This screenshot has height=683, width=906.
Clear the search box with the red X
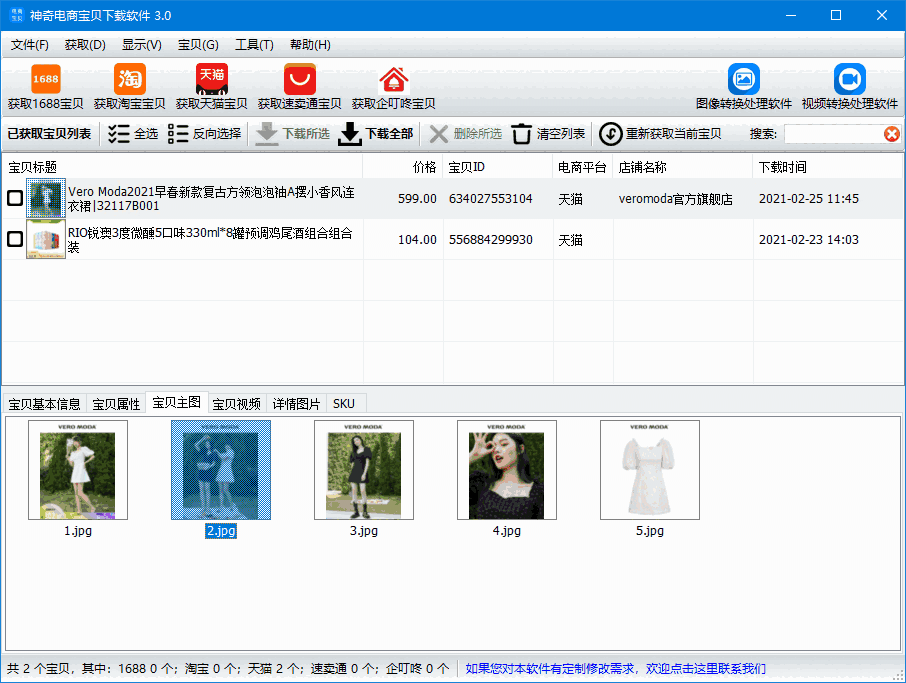coord(893,134)
